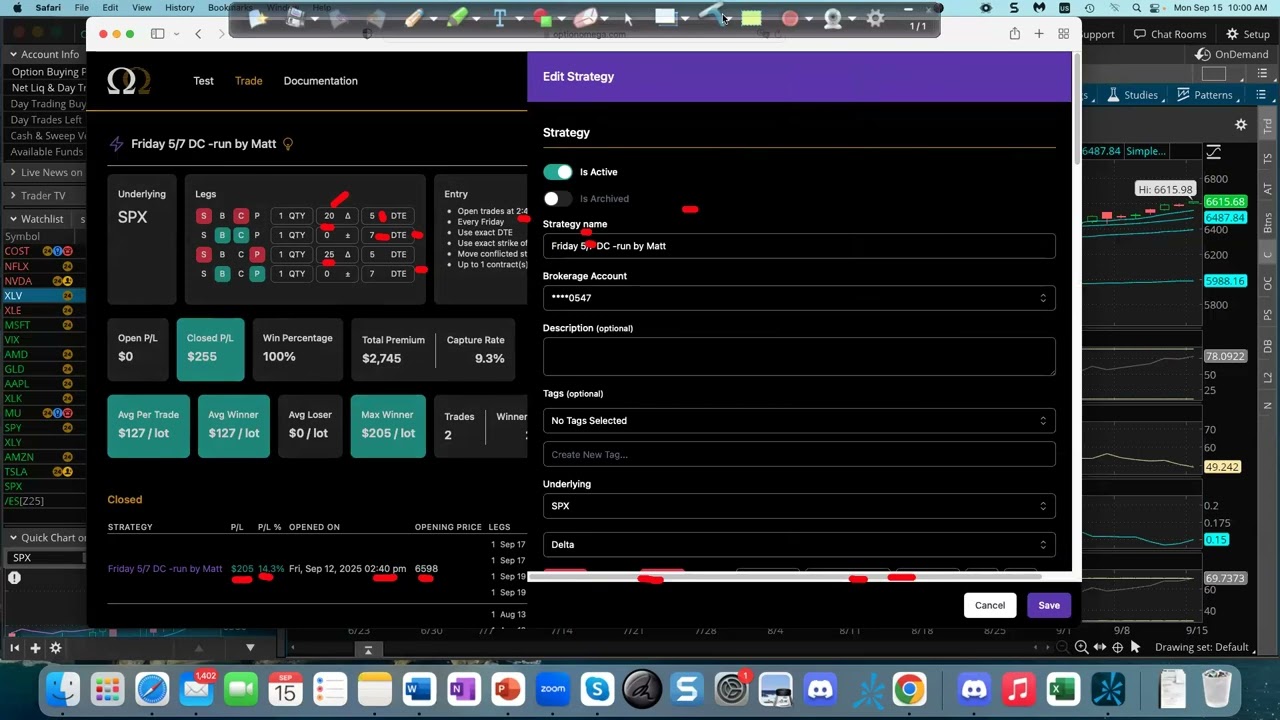Show Safari tab overview
The image size is (1280, 720).
[x=1063, y=34]
